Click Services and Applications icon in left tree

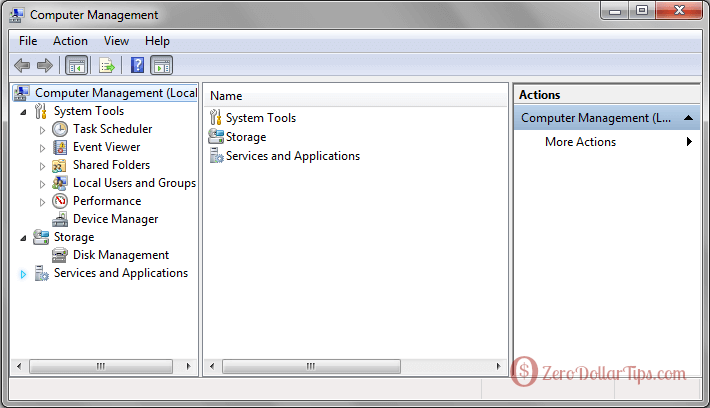(42, 273)
